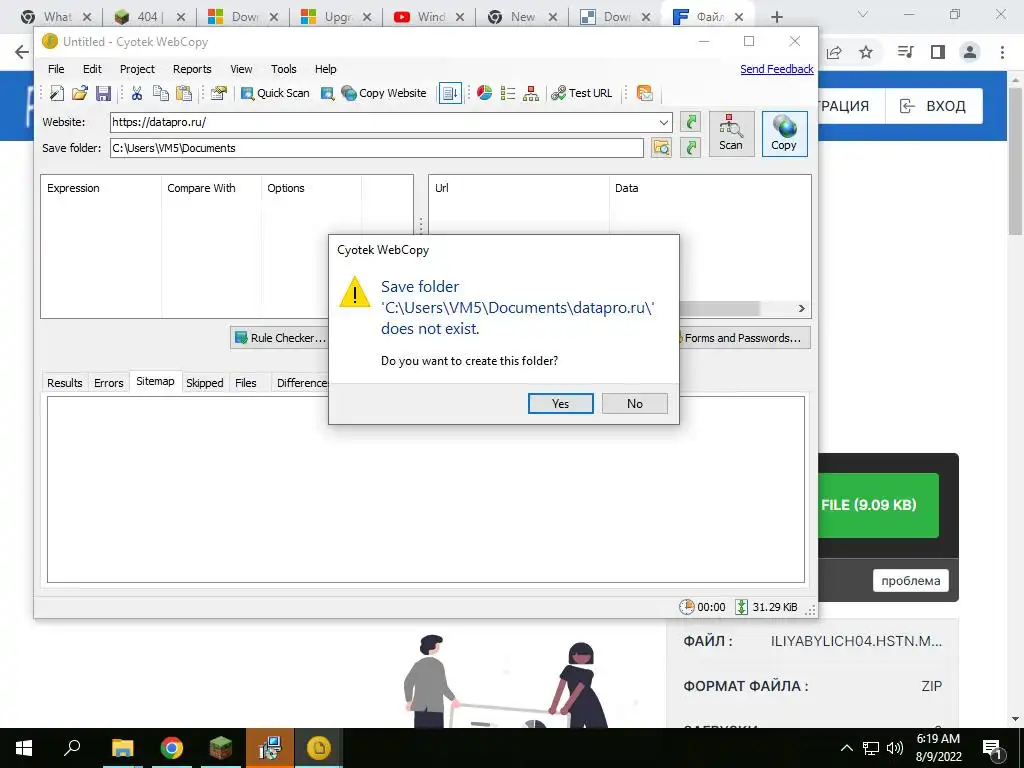Start a Quick Scan
This screenshot has height=768, width=1024.
pos(275,93)
